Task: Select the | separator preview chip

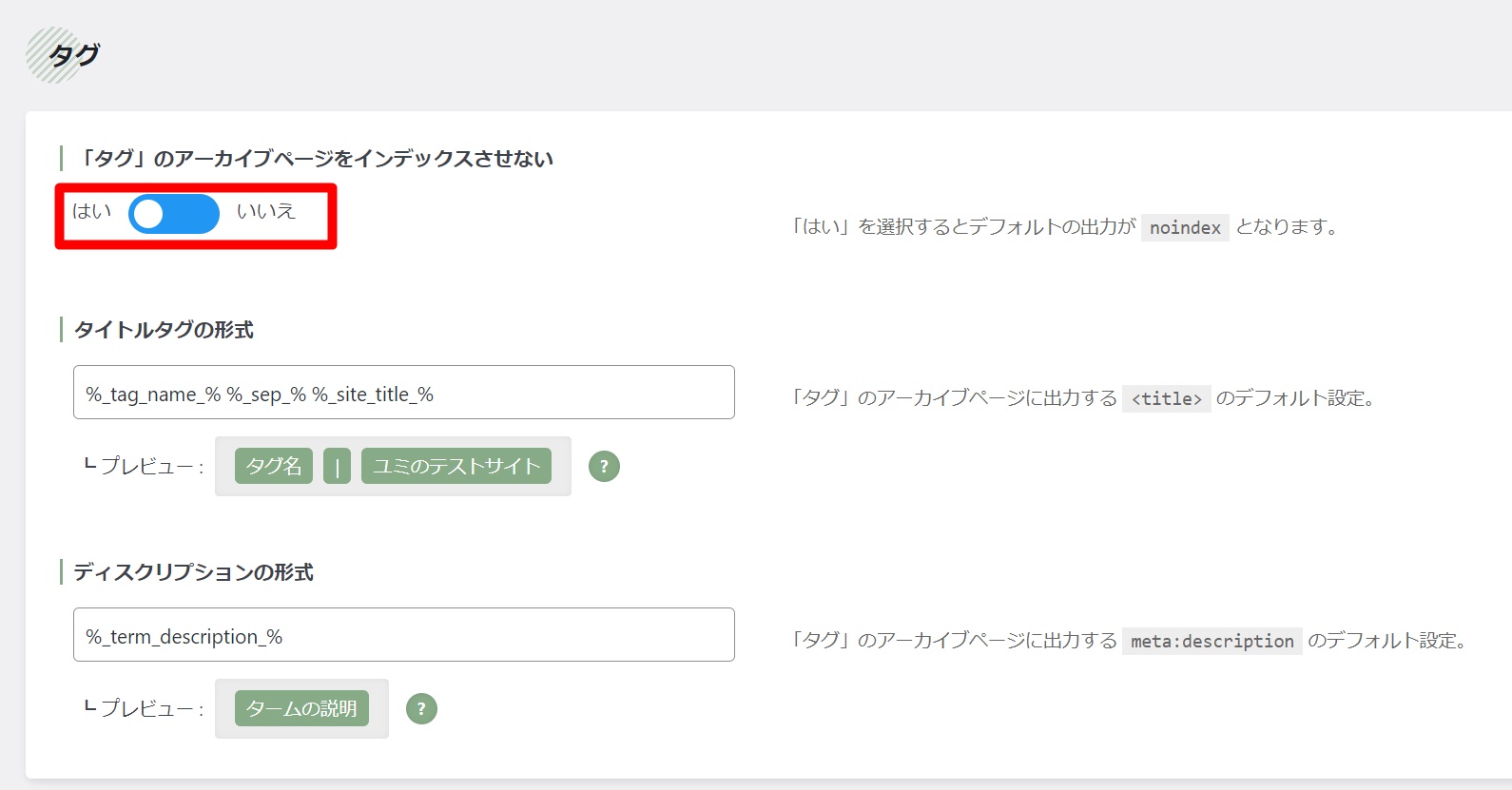Action: pyautogui.click(x=337, y=467)
